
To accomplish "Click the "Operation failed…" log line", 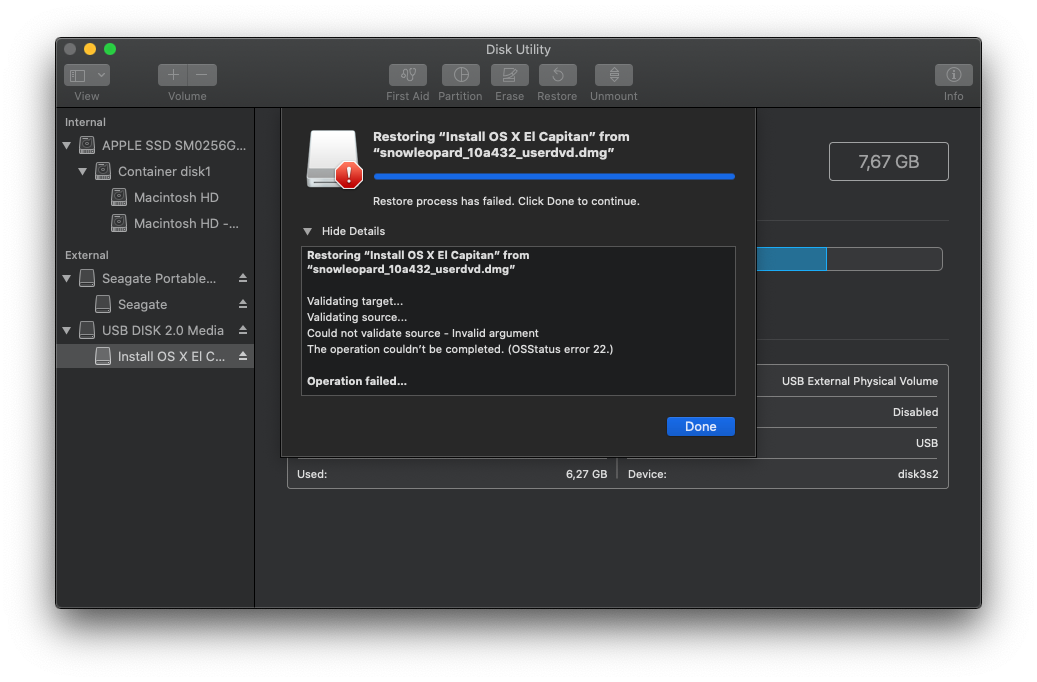I will tap(356, 381).
